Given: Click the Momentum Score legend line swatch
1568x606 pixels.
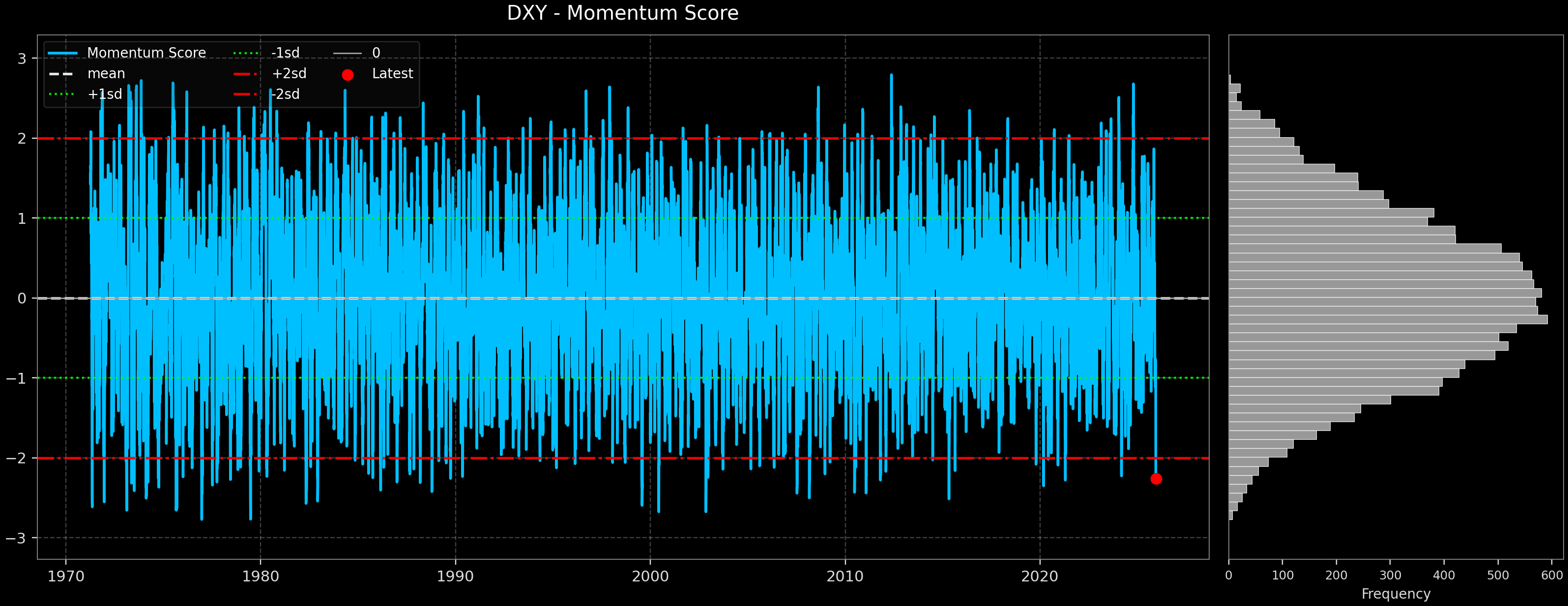Looking at the screenshot, I should pyautogui.click(x=63, y=54).
